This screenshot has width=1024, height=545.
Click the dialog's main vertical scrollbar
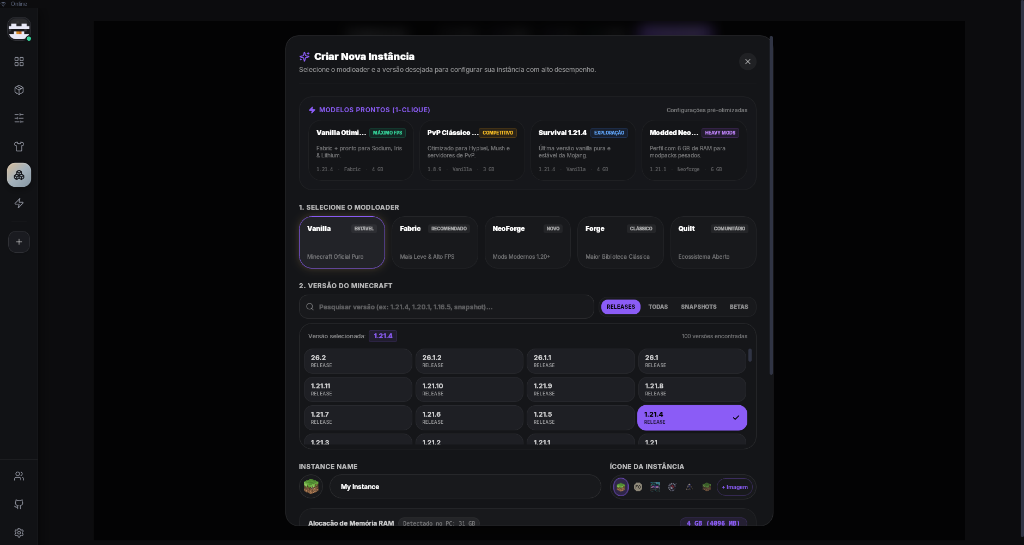coord(772,206)
